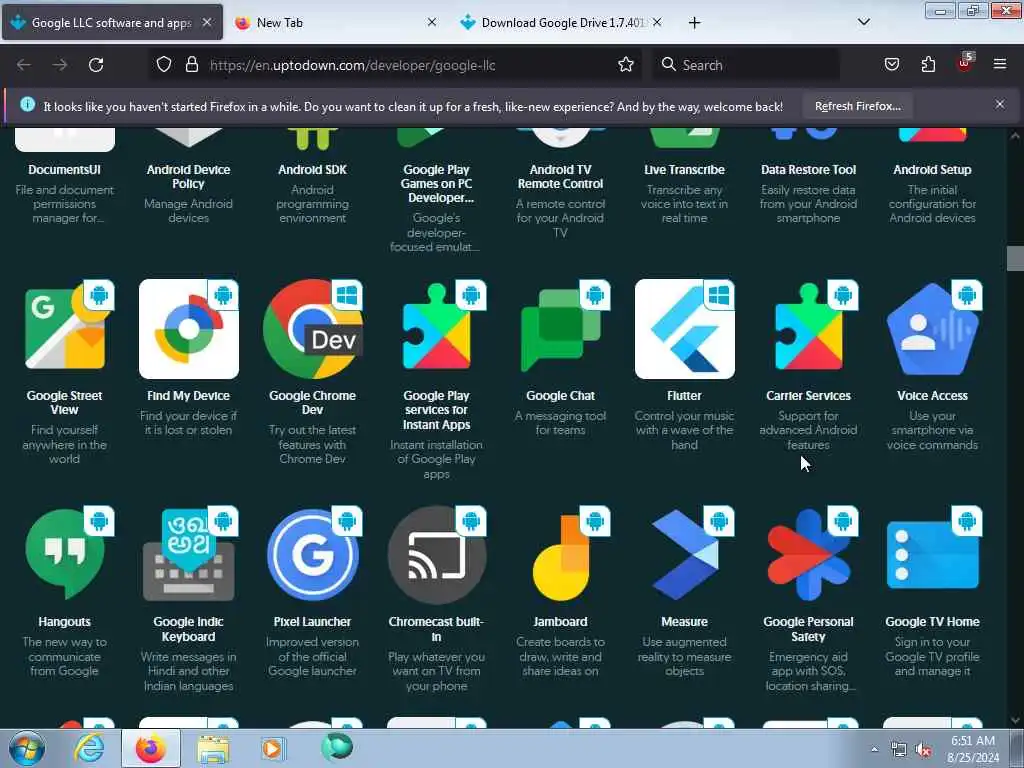Click the page vertical scrollbar thumb
The image size is (1024, 768).
click(x=1015, y=258)
